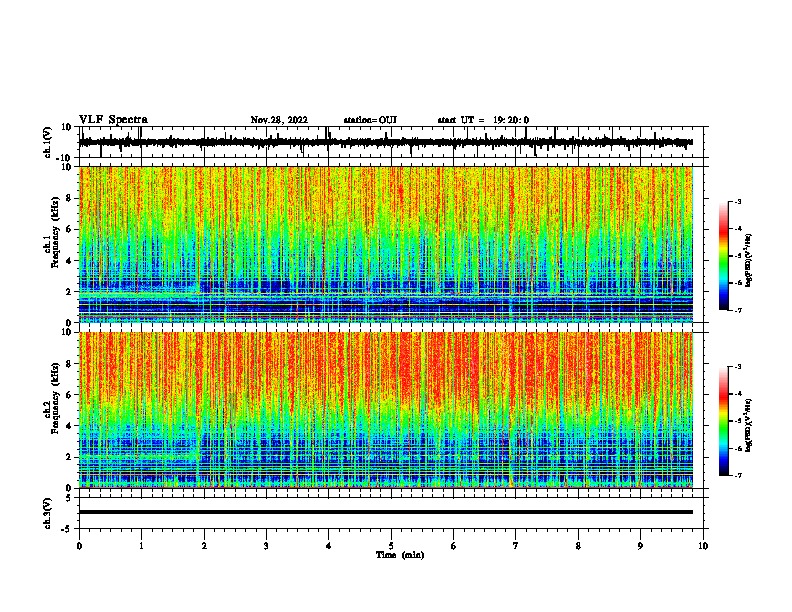Click the "-5" tick on ch.3(V) axis

[x=68, y=529]
